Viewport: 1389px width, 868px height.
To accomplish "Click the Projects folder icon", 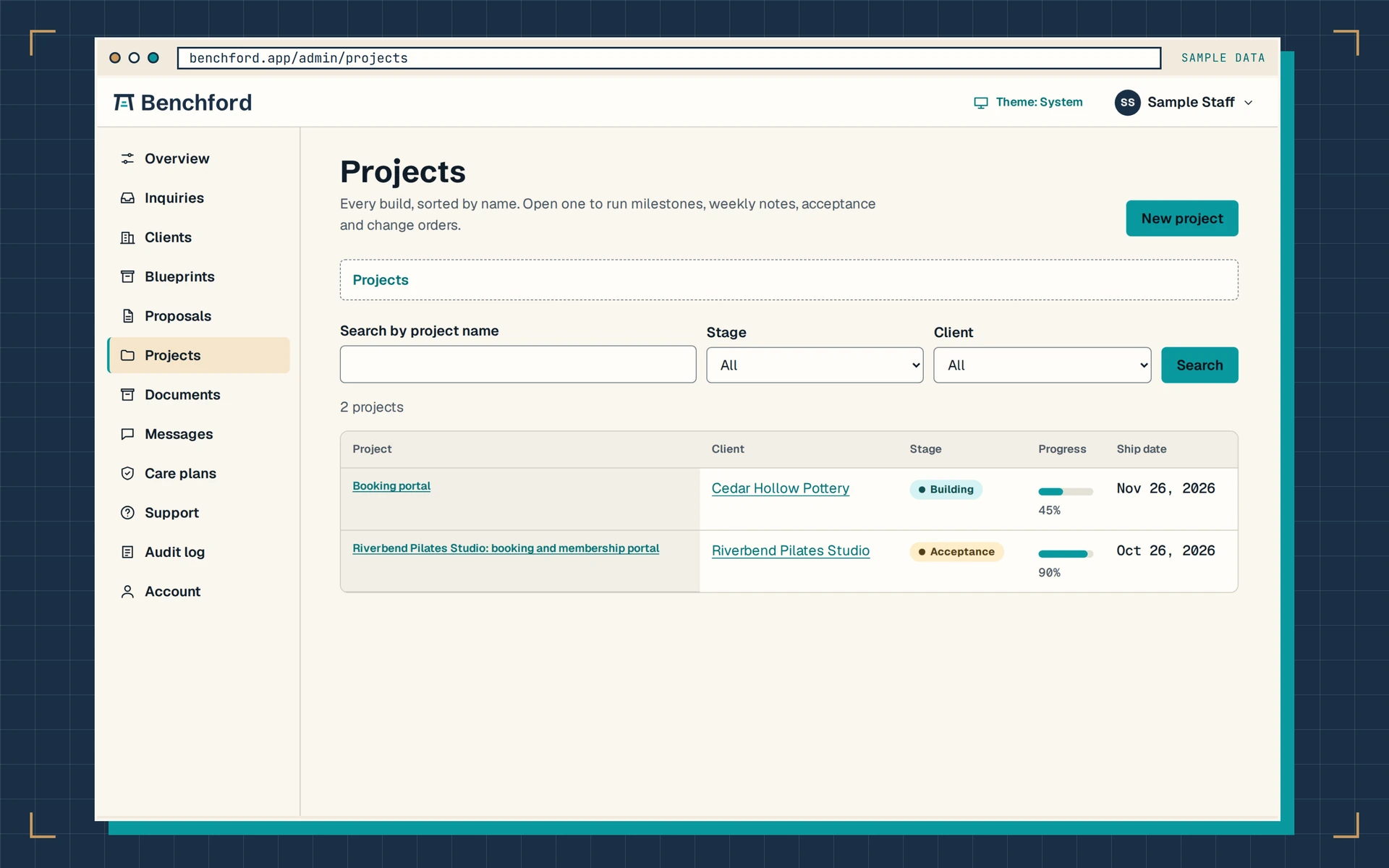I will (x=127, y=355).
